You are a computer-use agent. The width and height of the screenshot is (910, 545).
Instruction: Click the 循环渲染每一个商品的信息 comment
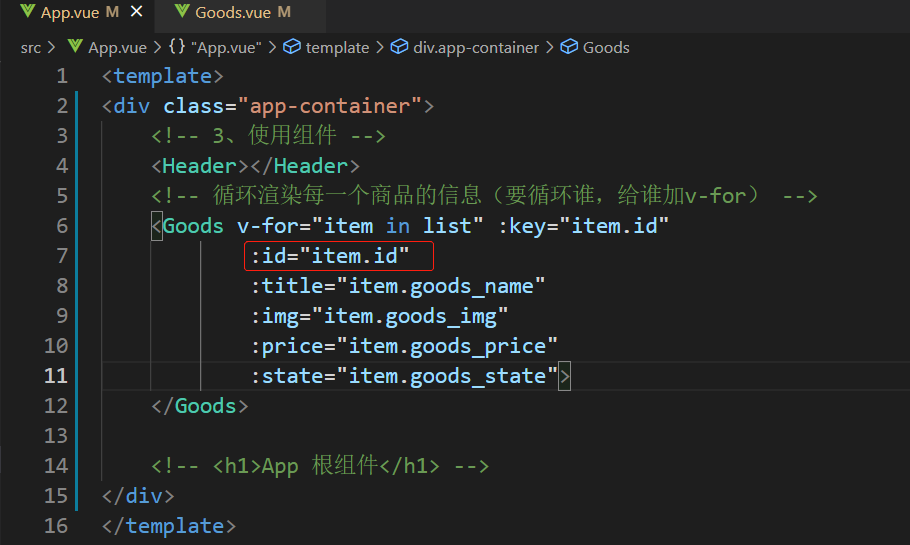point(484,196)
